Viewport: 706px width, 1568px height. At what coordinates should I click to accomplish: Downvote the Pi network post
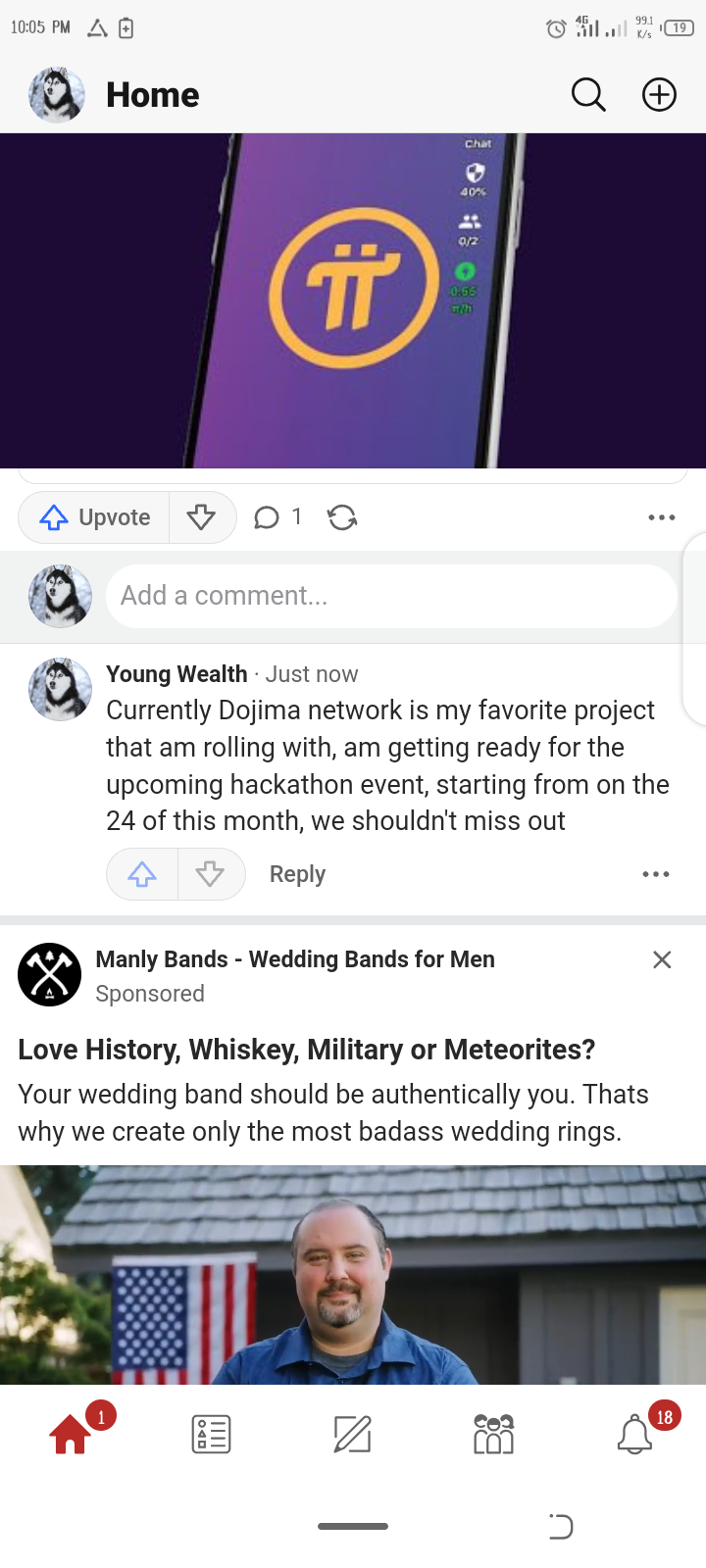202,517
